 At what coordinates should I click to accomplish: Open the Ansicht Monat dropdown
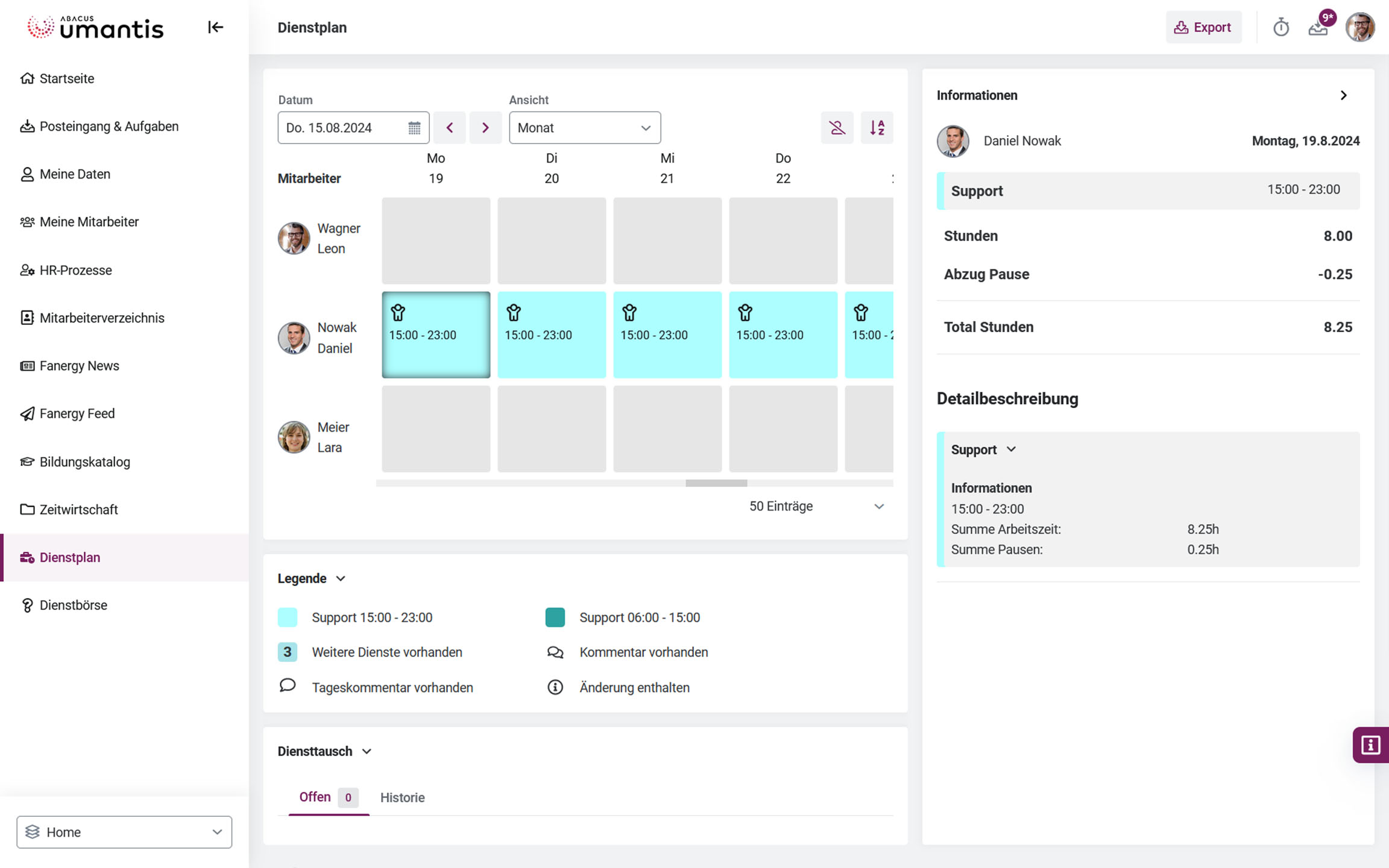tap(584, 128)
